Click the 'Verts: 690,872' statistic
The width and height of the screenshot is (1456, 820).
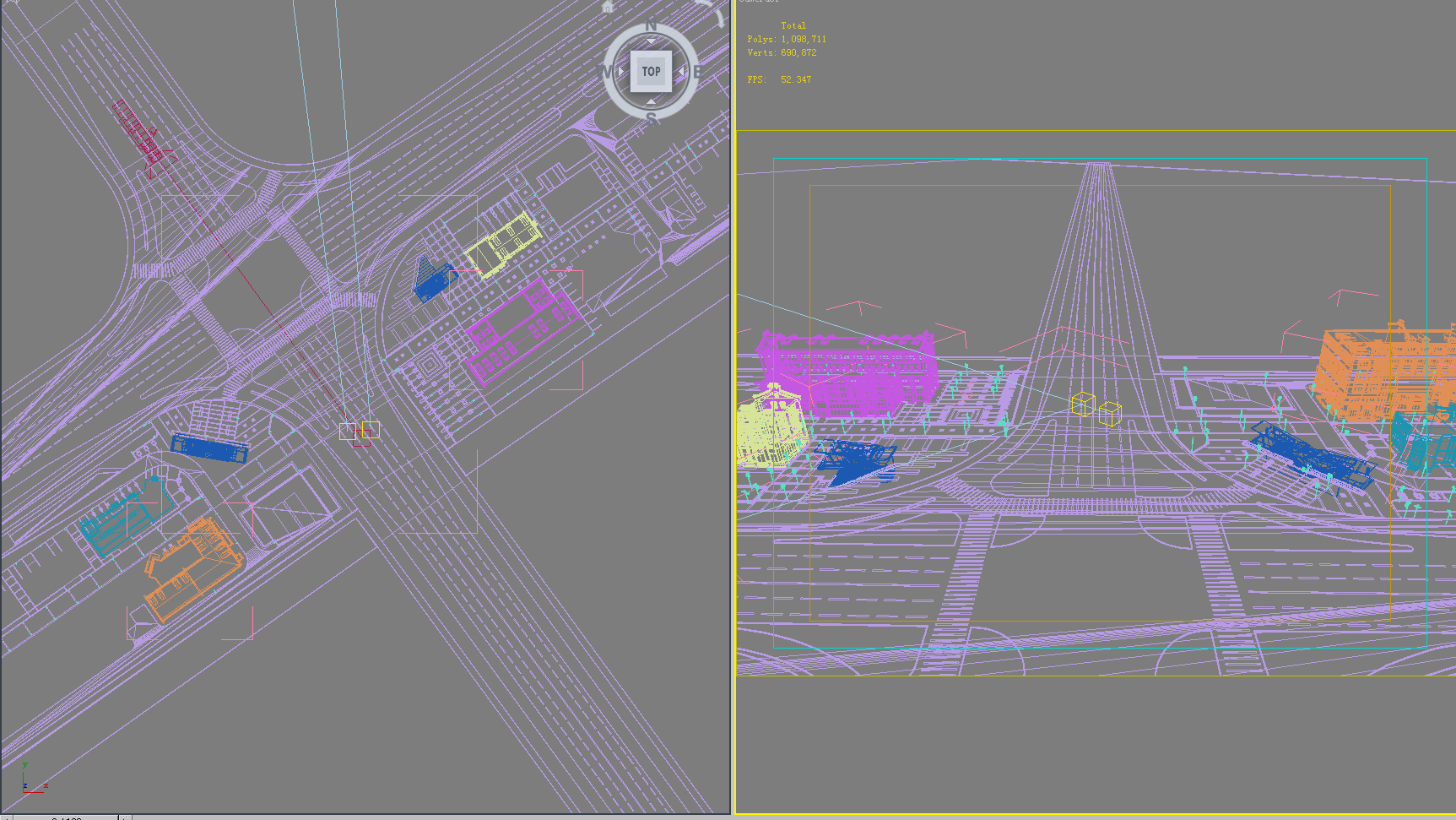(782, 52)
